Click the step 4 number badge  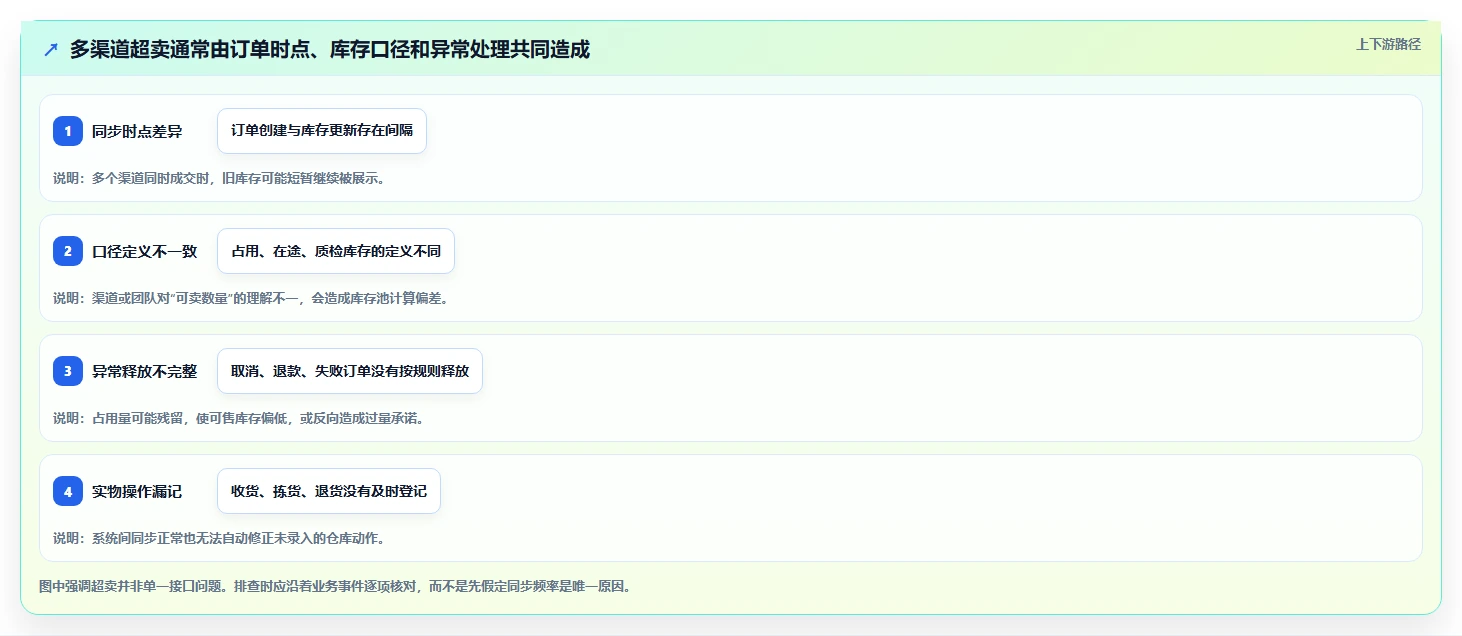click(x=68, y=491)
